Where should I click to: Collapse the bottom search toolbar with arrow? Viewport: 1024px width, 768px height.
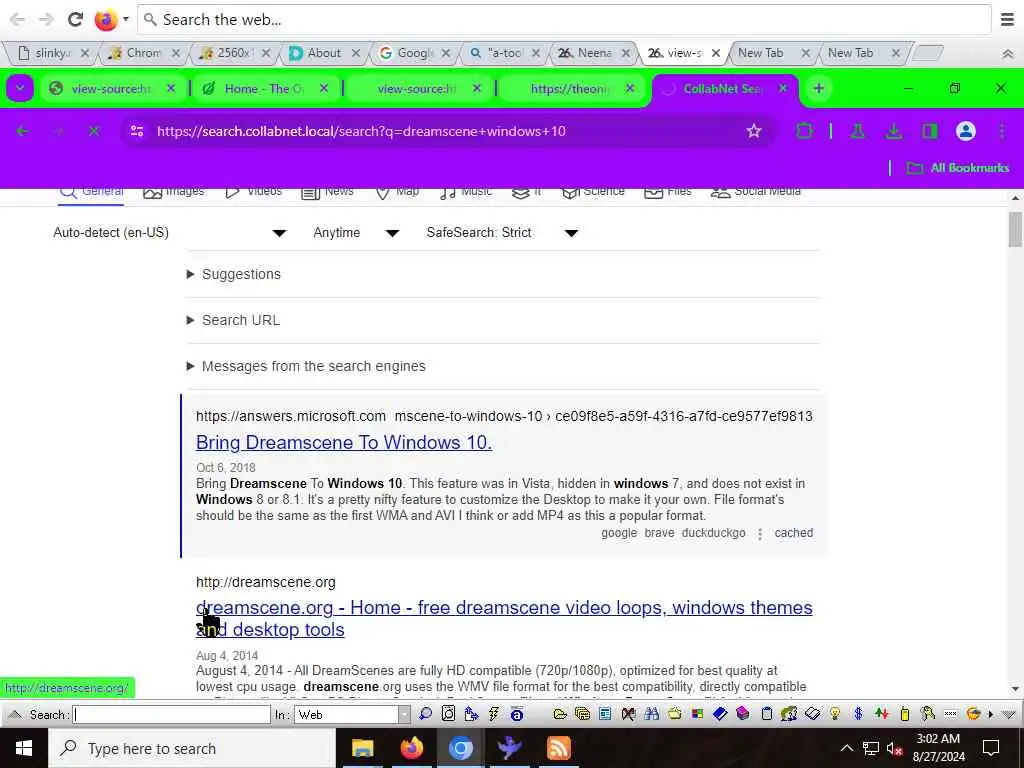pos(14,714)
